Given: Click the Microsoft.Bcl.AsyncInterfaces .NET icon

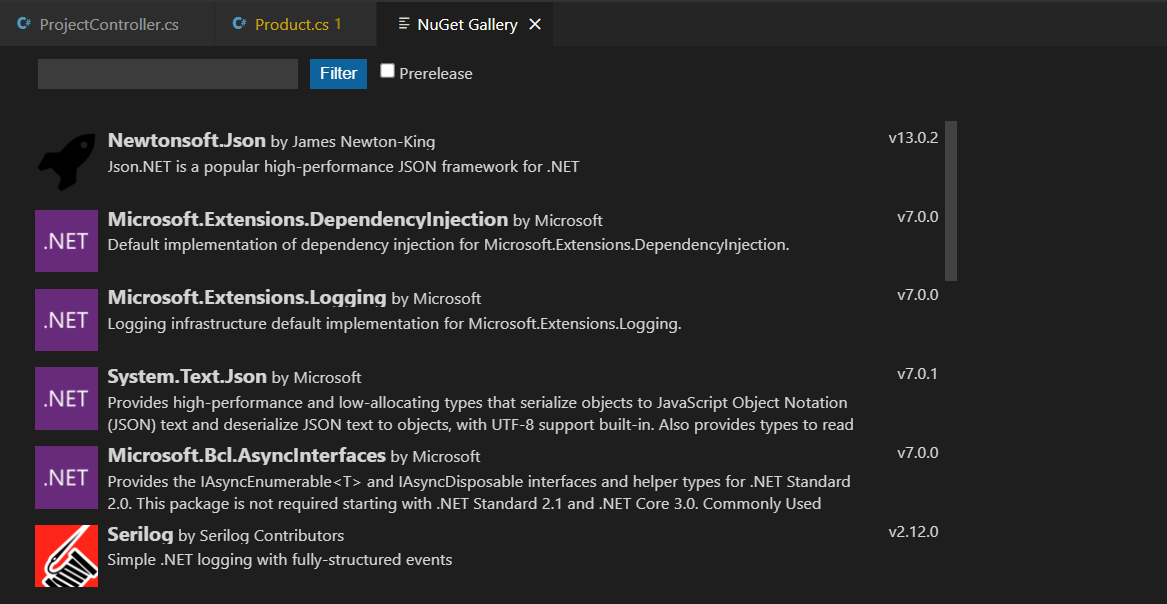Looking at the screenshot, I should pyautogui.click(x=66, y=478).
